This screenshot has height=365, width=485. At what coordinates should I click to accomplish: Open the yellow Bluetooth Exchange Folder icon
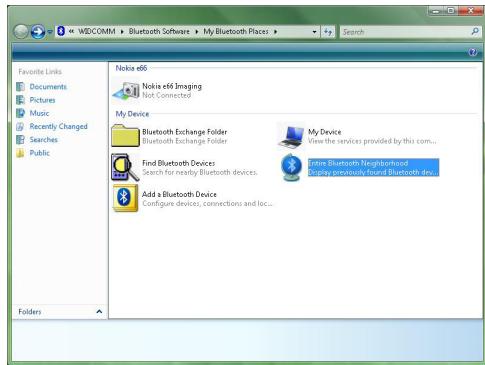[125, 135]
